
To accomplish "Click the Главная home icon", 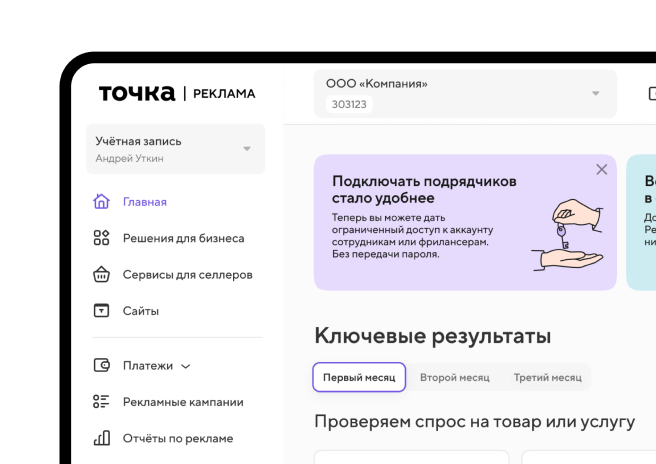I will 101,202.
